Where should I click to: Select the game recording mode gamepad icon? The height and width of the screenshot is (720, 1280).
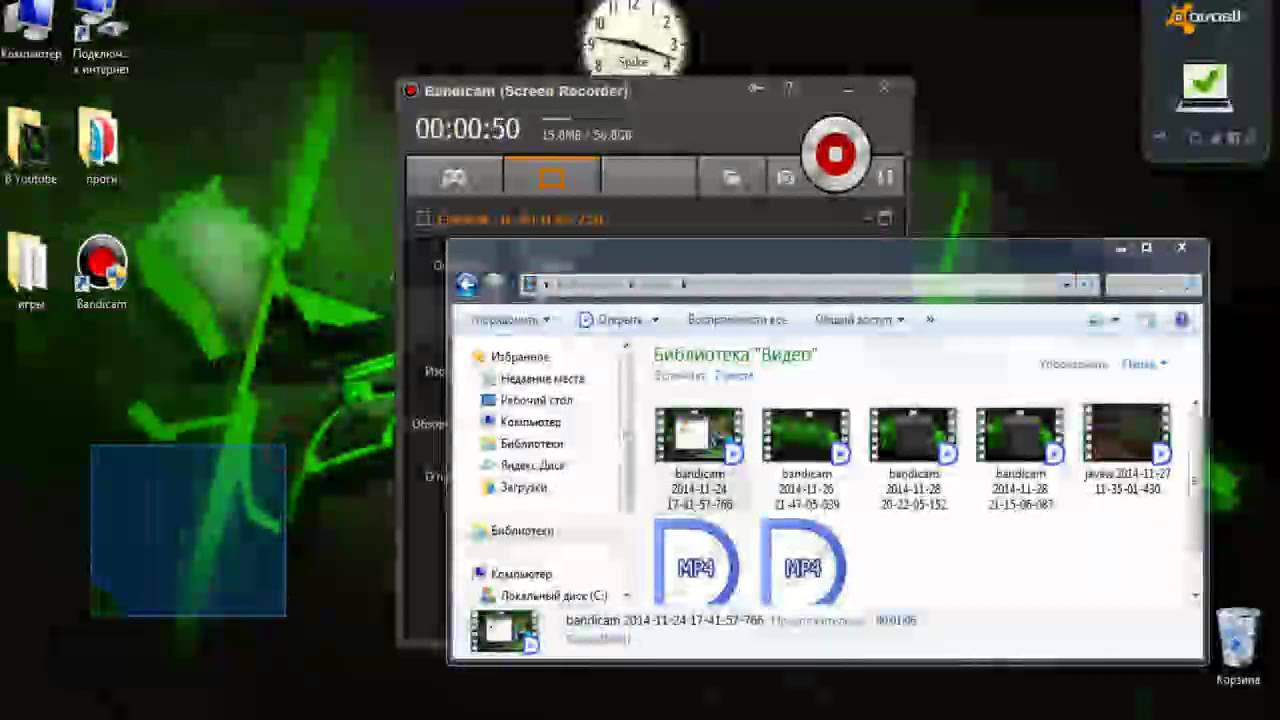(454, 177)
